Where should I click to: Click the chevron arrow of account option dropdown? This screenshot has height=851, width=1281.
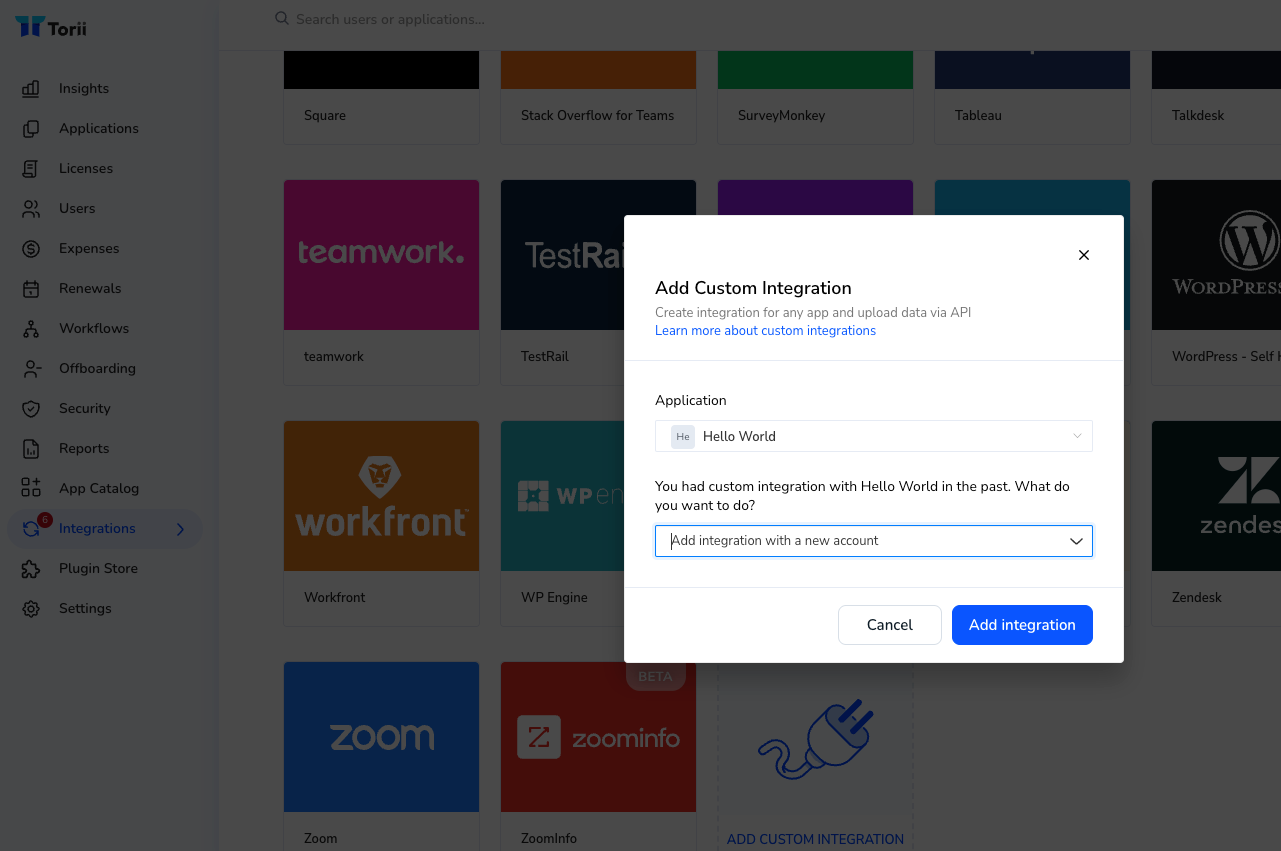pos(1076,541)
